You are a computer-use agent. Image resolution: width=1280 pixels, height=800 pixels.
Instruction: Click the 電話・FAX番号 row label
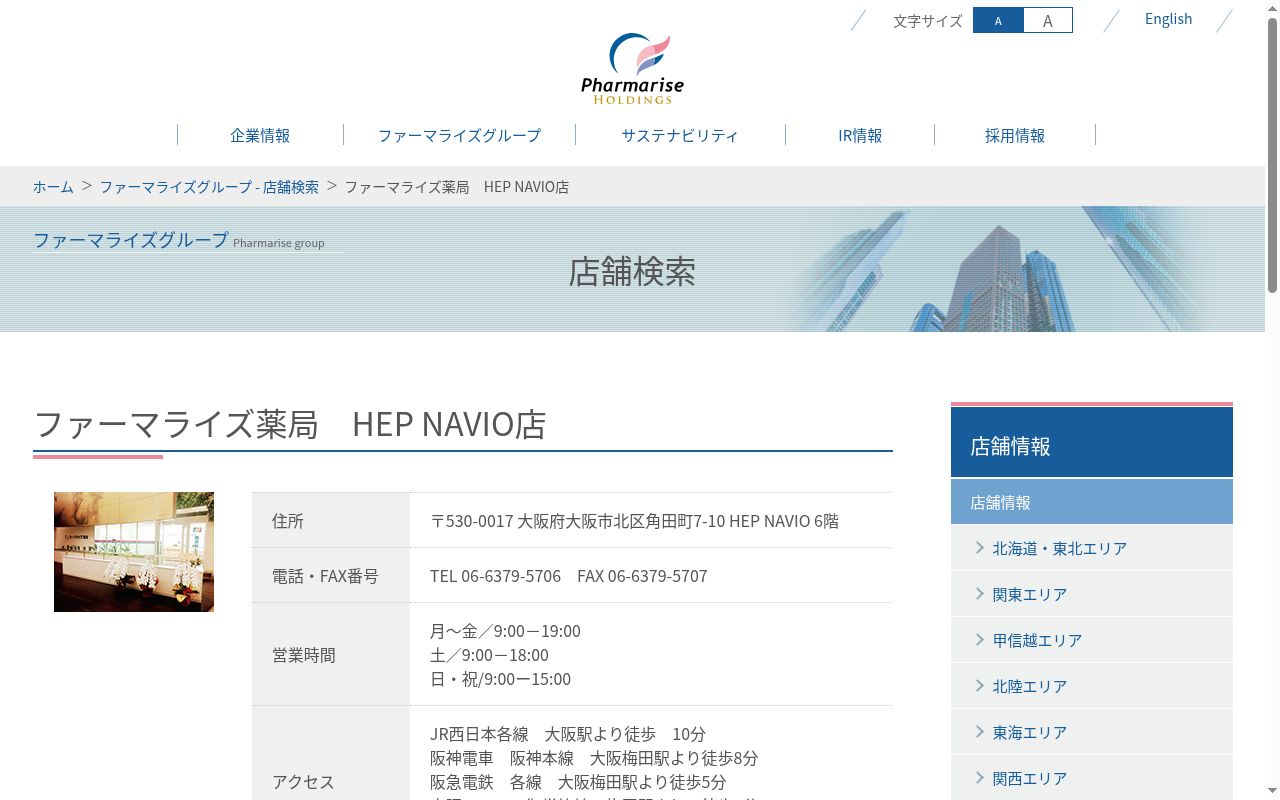[325, 576]
